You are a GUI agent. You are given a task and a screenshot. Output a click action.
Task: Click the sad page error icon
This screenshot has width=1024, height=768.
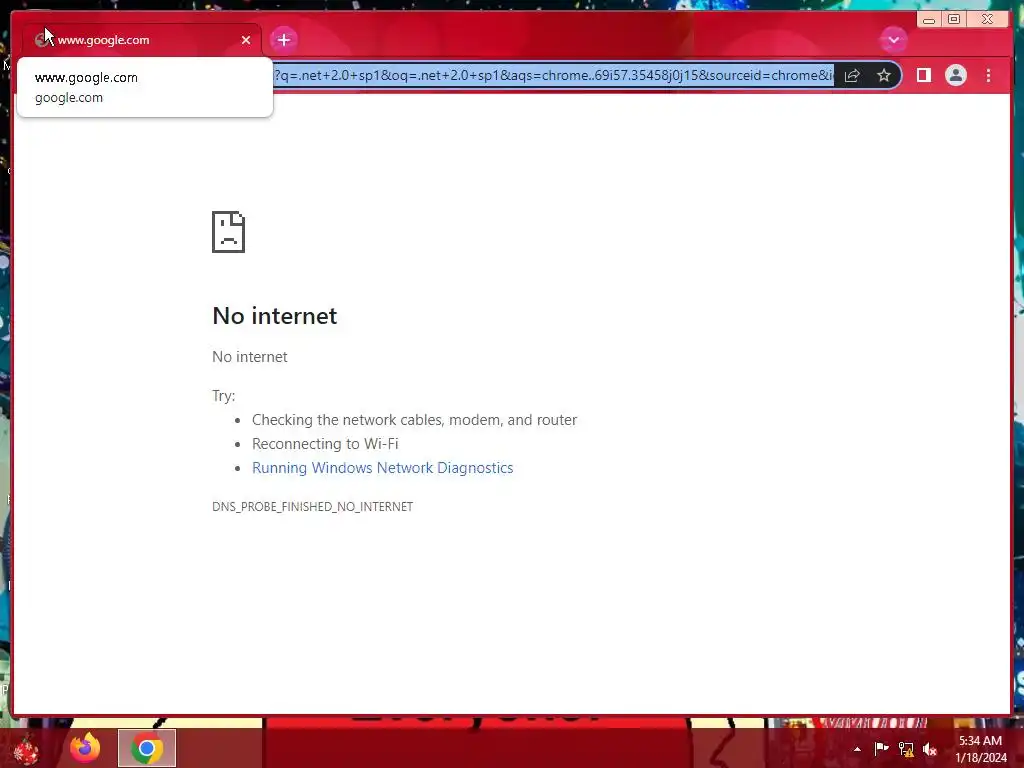click(x=229, y=232)
